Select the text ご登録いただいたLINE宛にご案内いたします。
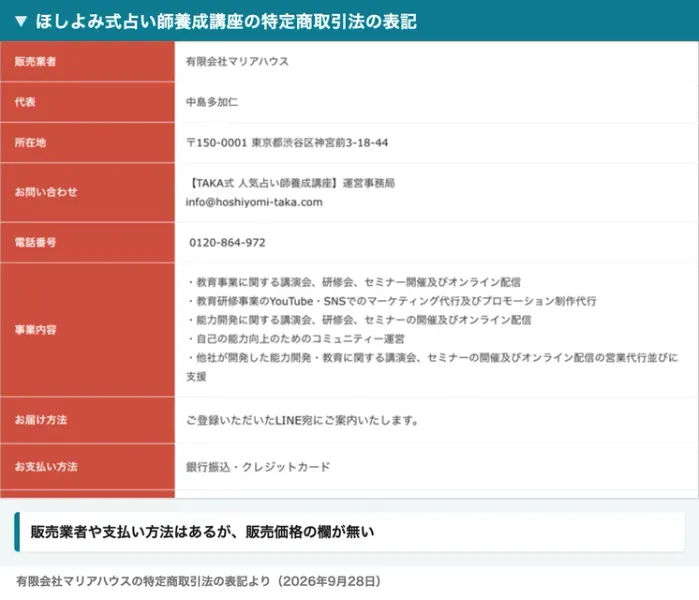699x600 pixels. click(302, 420)
